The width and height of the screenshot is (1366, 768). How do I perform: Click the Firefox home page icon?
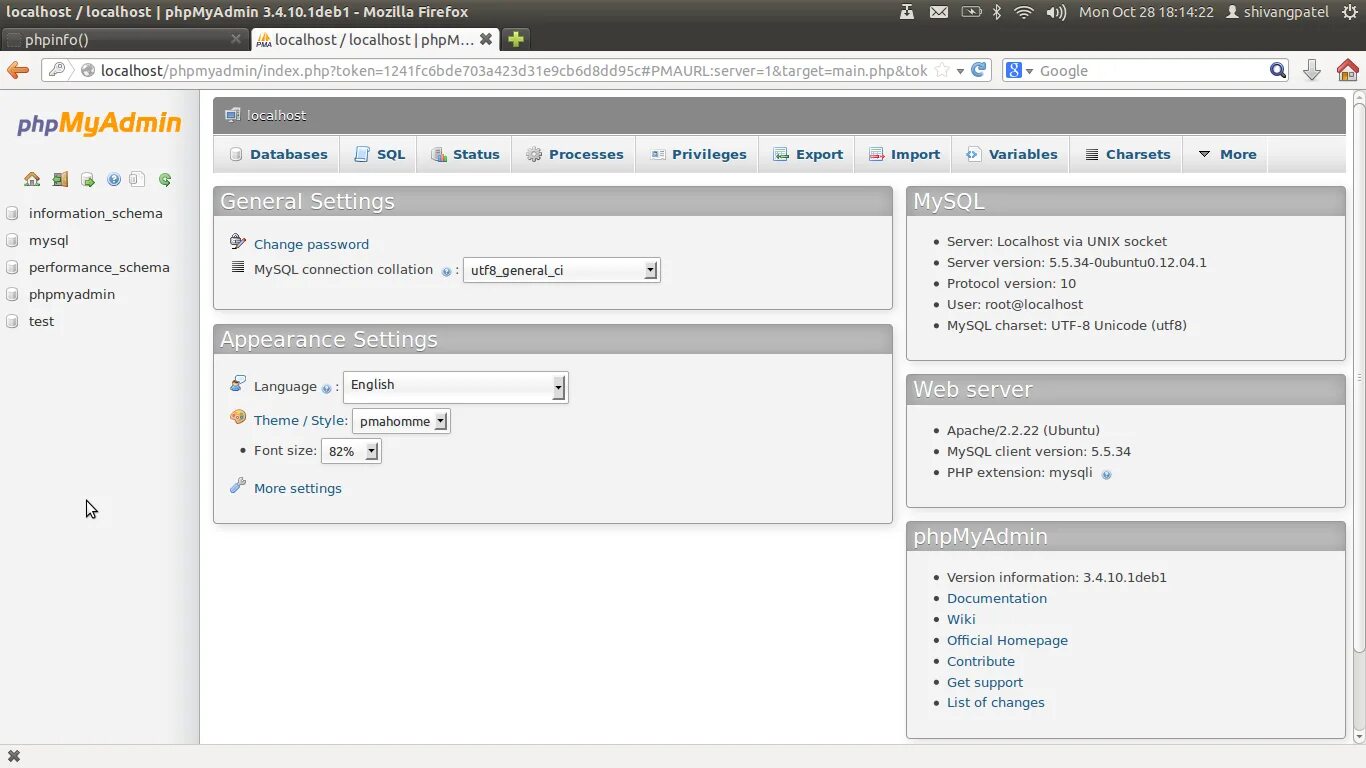(1347, 70)
